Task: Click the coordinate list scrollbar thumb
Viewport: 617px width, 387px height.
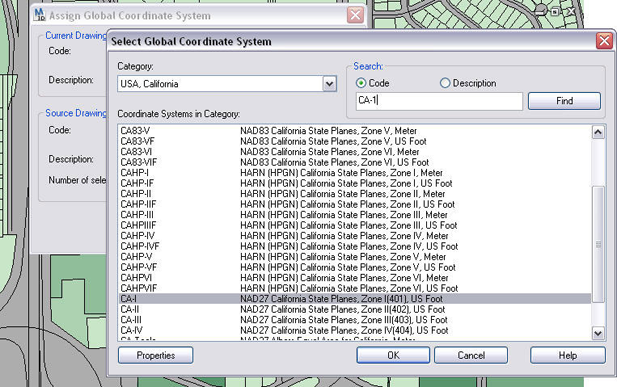Action: (x=598, y=244)
